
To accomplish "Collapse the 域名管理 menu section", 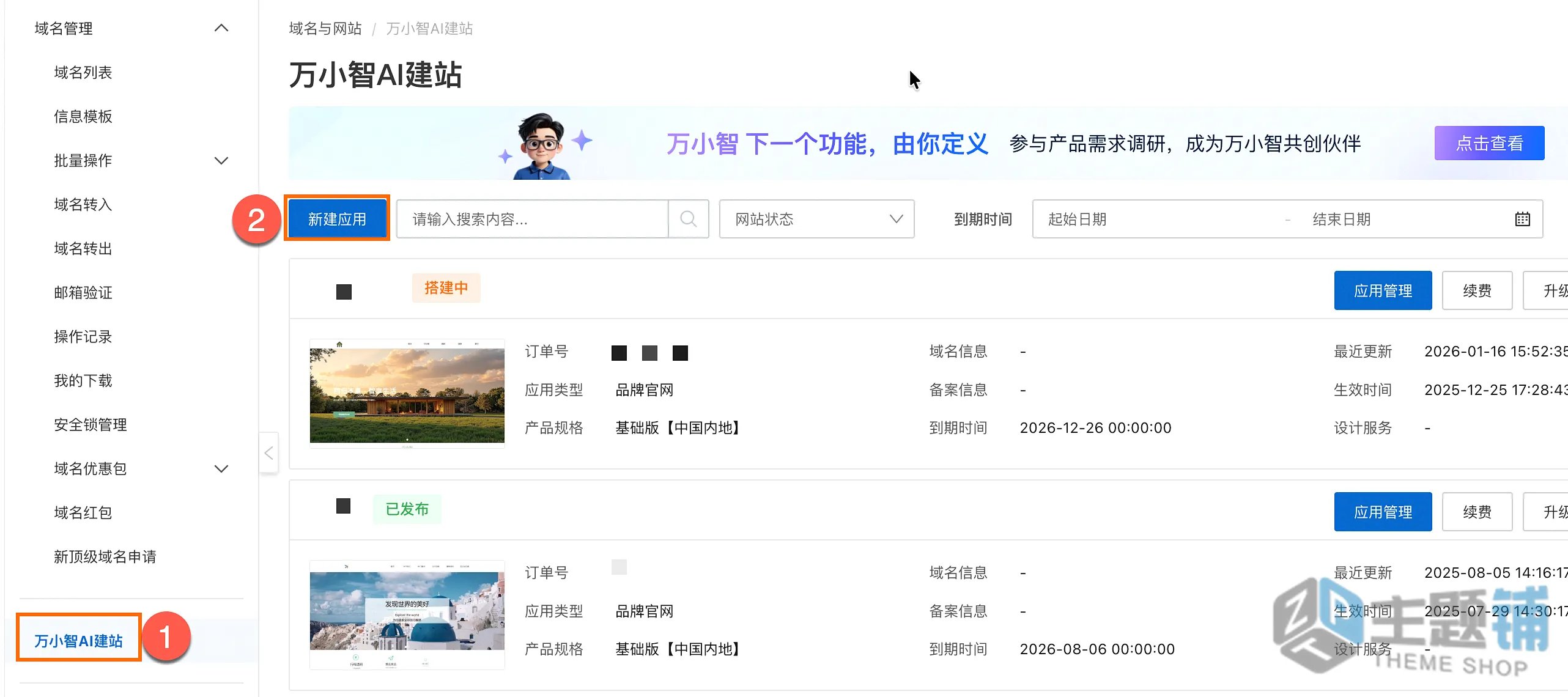I will coord(221,28).
